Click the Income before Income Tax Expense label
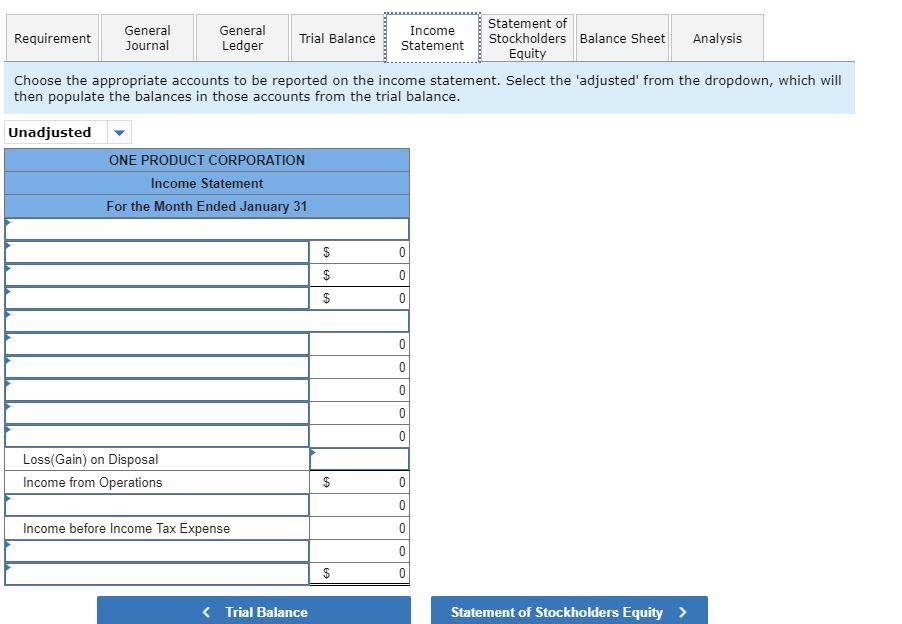Viewport: 902px width, 624px height. coord(127,528)
